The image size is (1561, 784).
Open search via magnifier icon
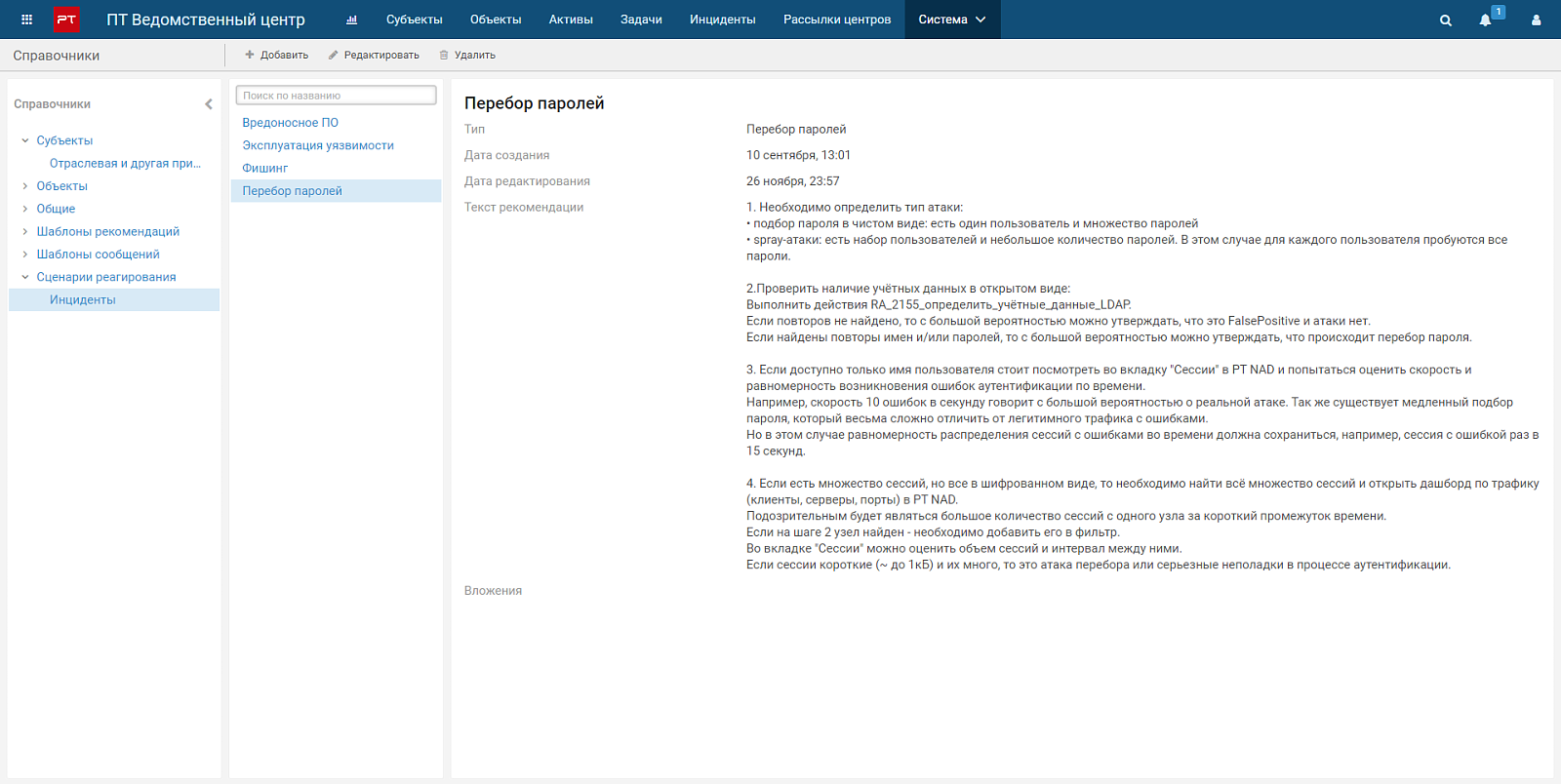pos(1446,20)
